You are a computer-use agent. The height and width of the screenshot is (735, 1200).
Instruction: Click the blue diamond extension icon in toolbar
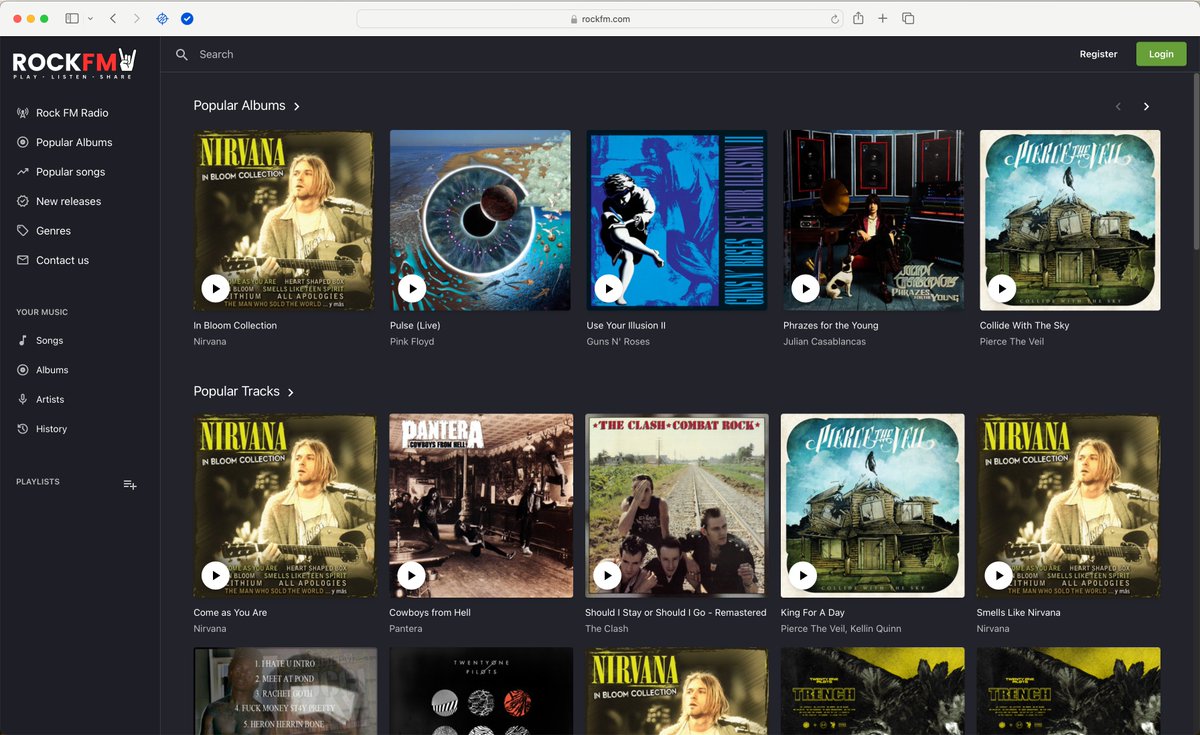[162, 18]
